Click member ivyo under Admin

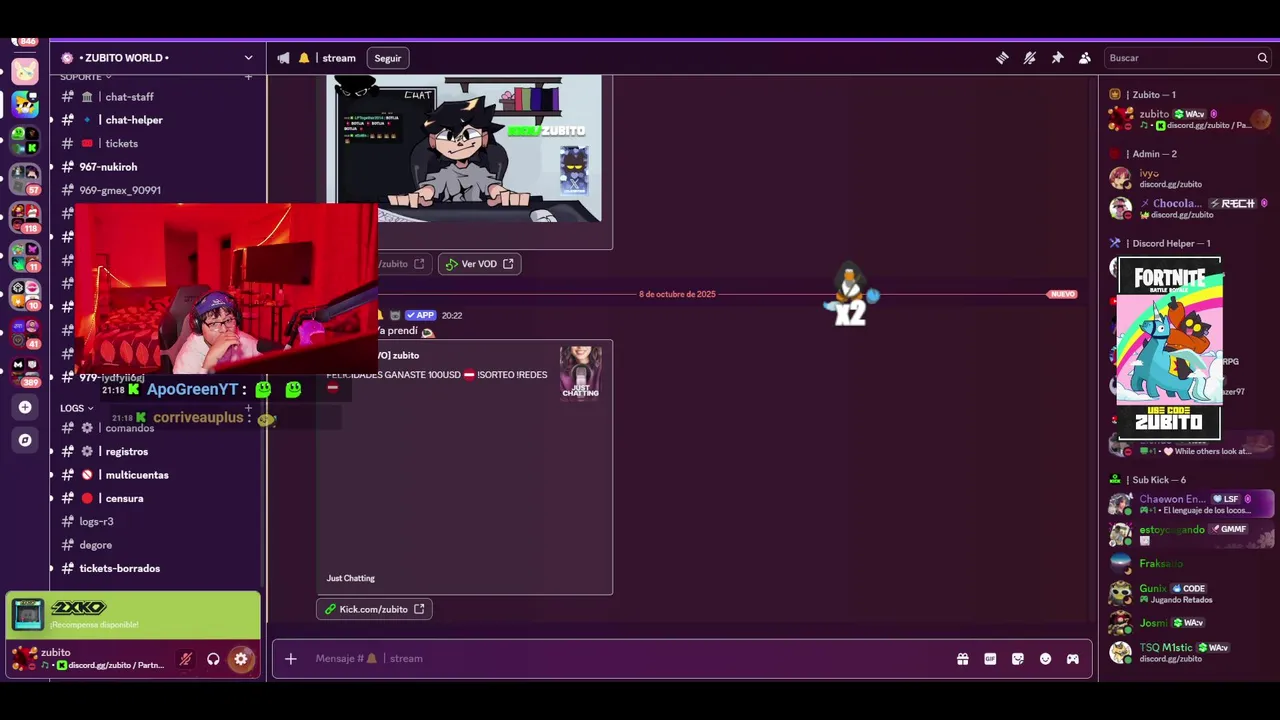pos(1190,178)
